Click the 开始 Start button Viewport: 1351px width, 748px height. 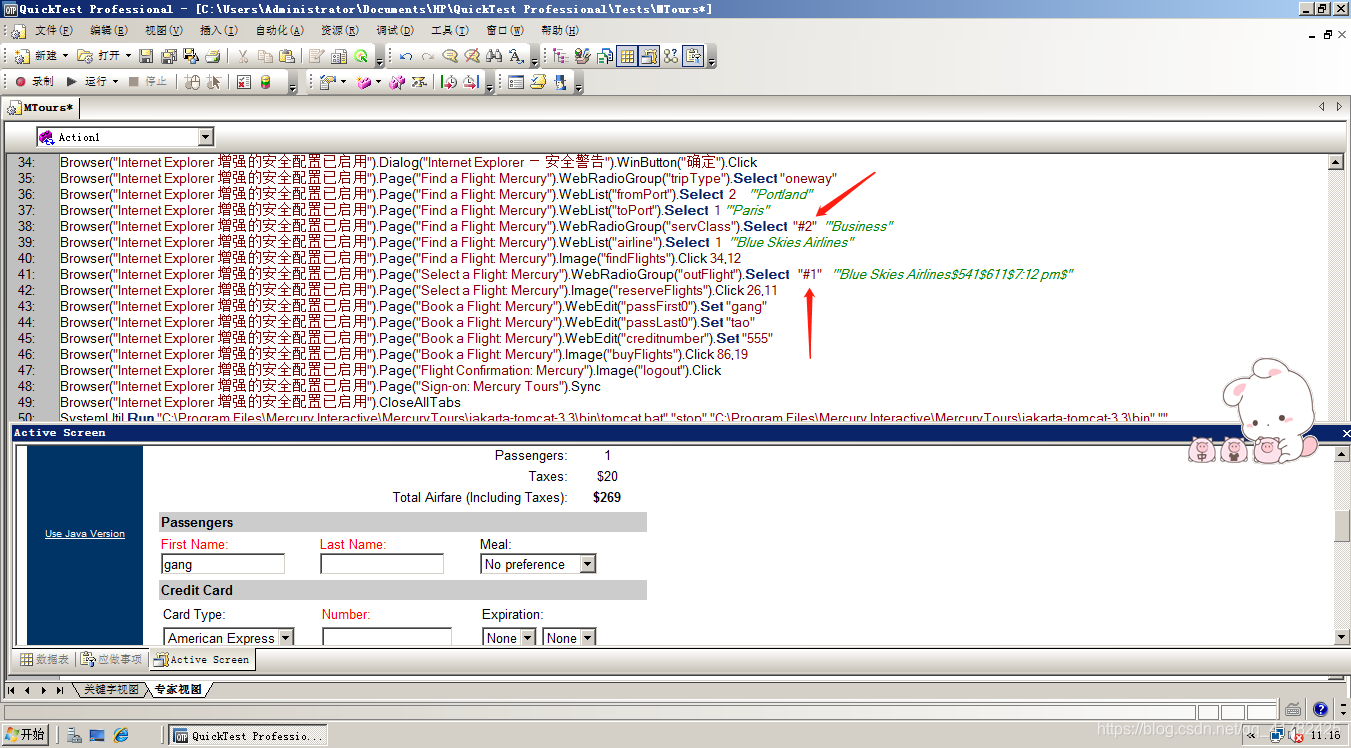[26, 735]
